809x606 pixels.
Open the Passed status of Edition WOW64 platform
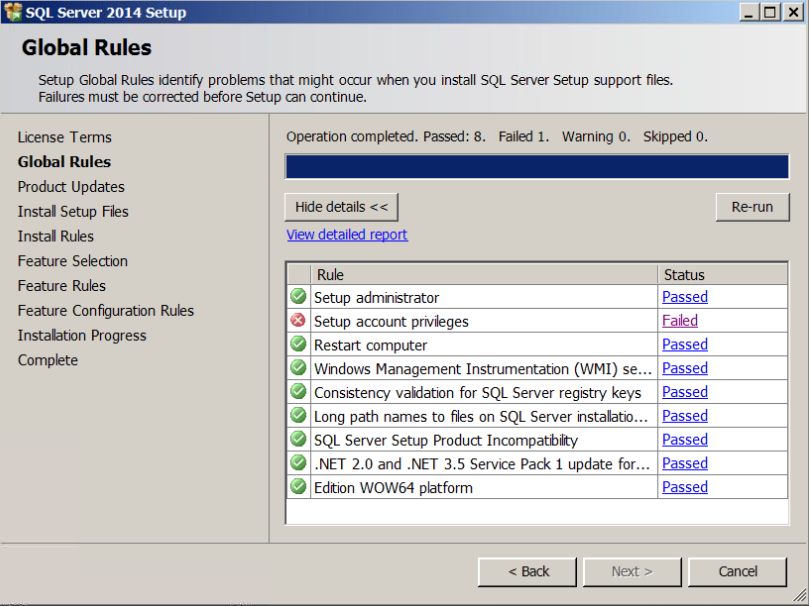[x=685, y=487]
